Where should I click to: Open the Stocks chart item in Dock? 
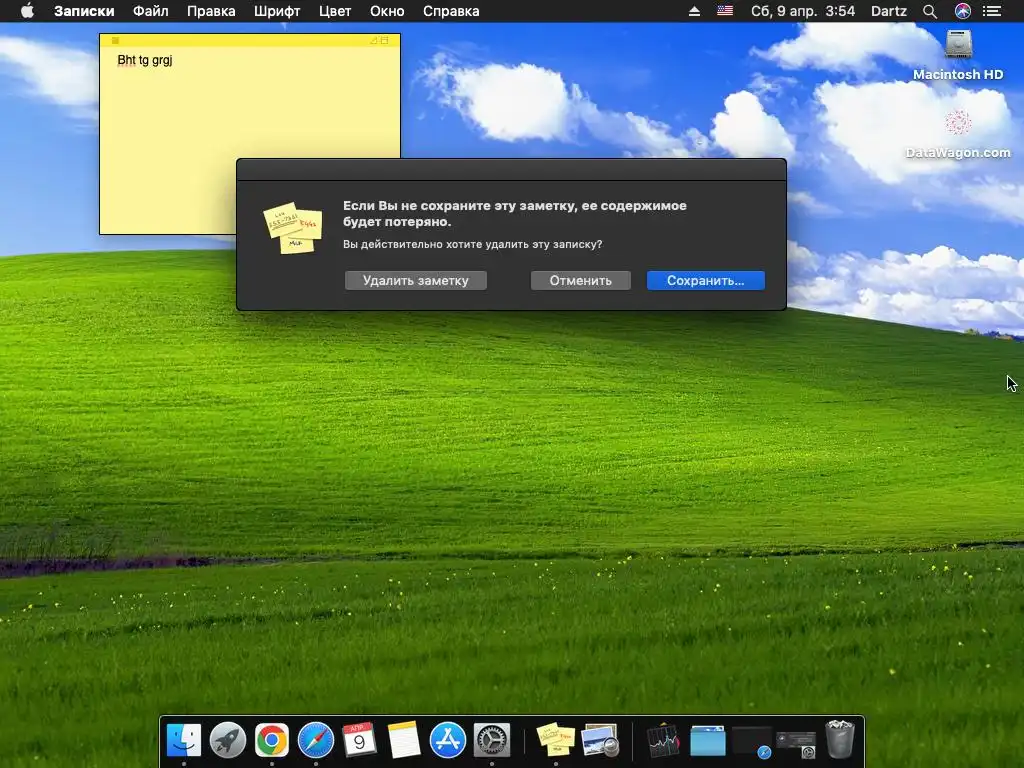click(x=663, y=741)
